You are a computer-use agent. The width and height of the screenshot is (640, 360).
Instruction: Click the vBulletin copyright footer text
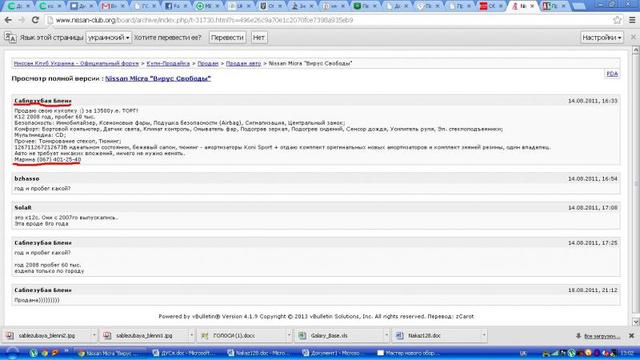point(316,316)
